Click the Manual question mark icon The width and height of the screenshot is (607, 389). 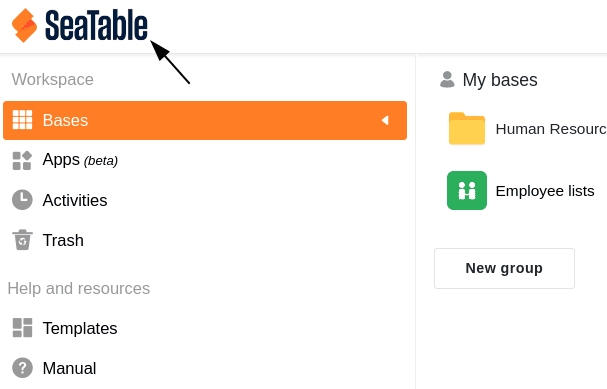(22, 368)
